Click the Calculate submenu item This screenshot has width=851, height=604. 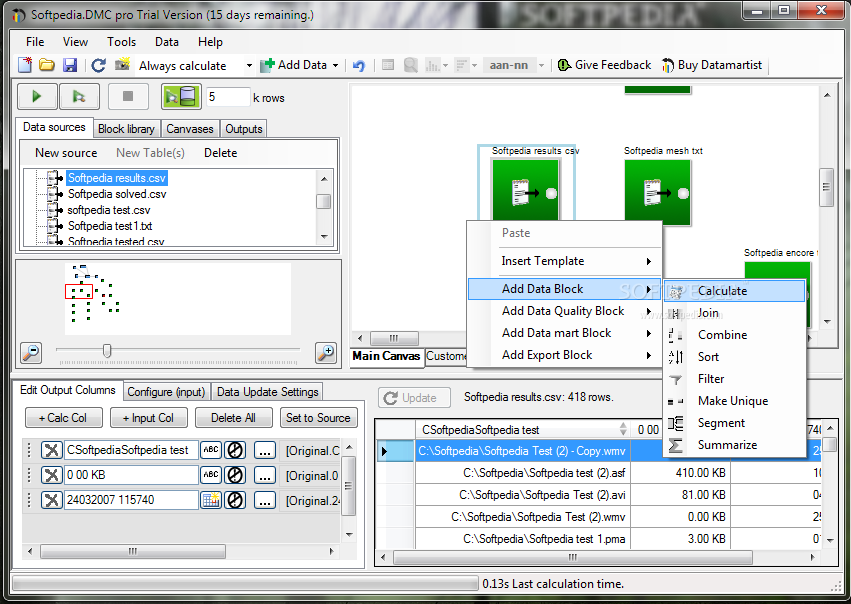tap(734, 291)
